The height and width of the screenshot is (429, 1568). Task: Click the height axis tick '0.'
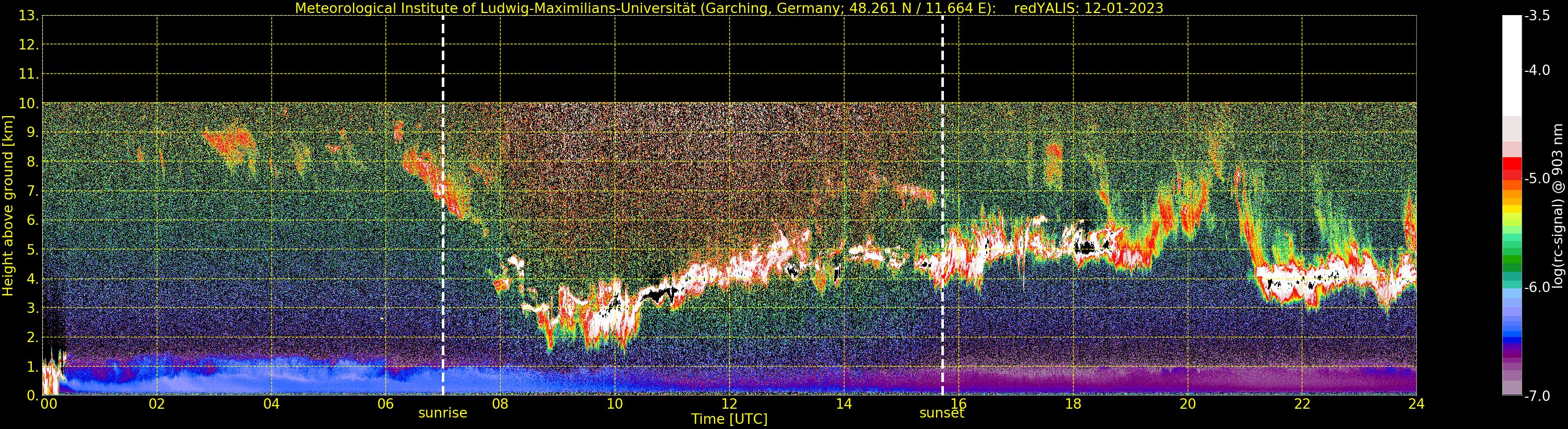[32, 396]
